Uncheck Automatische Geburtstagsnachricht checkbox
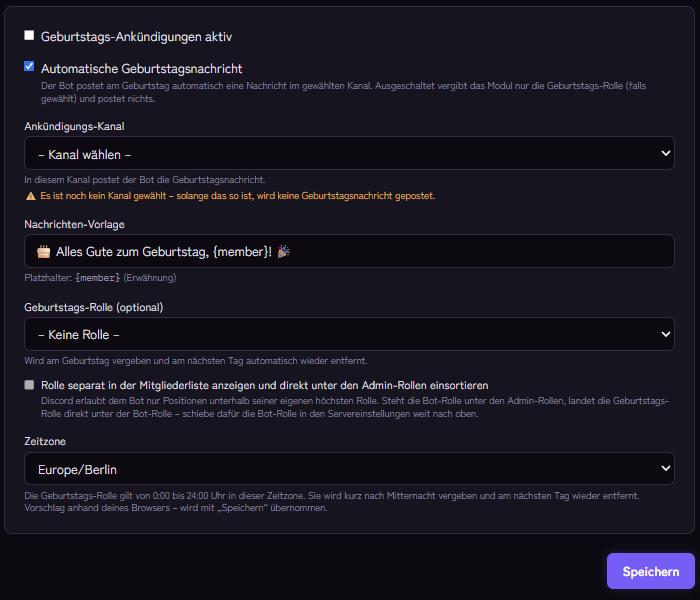 click(x=29, y=67)
